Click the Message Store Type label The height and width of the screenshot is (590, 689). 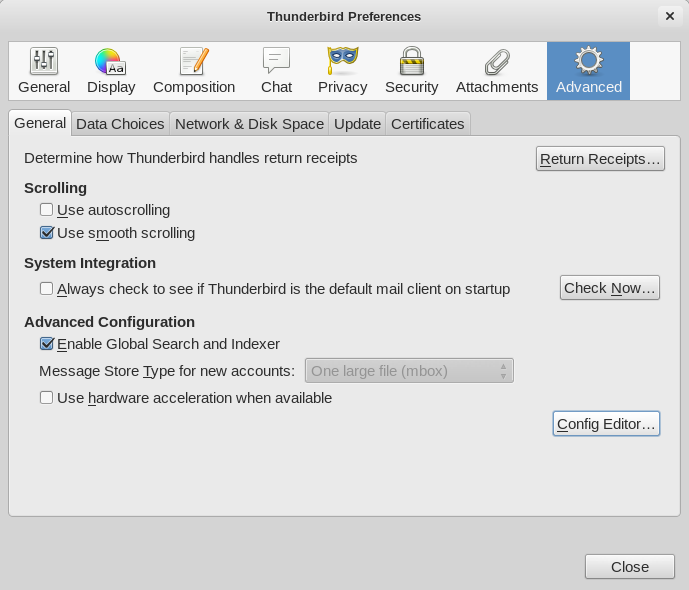point(167,371)
